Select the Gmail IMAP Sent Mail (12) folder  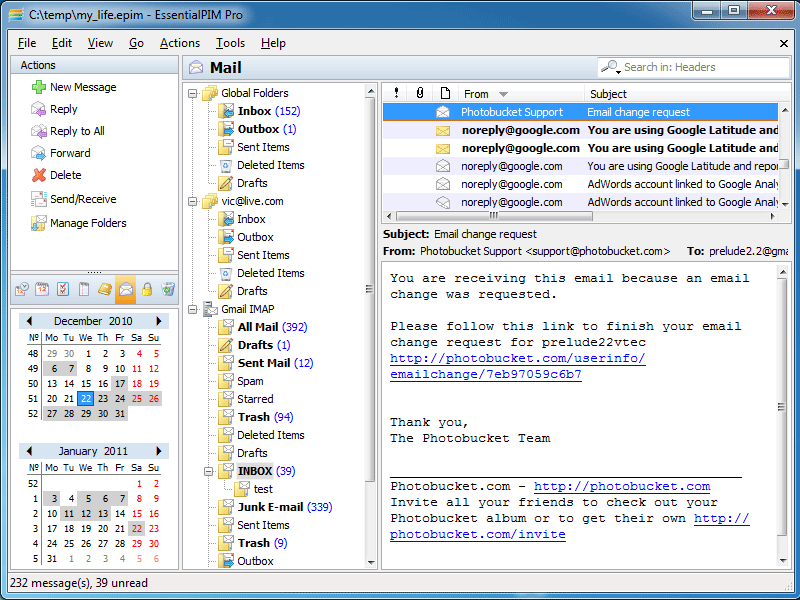point(275,363)
